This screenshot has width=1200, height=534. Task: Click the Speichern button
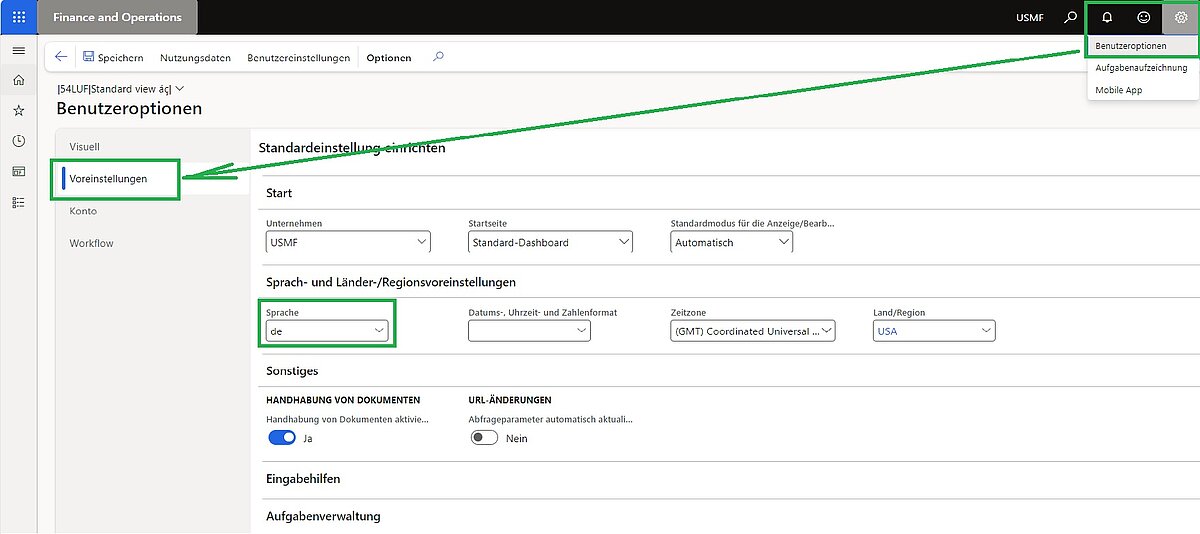click(x=113, y=57)
